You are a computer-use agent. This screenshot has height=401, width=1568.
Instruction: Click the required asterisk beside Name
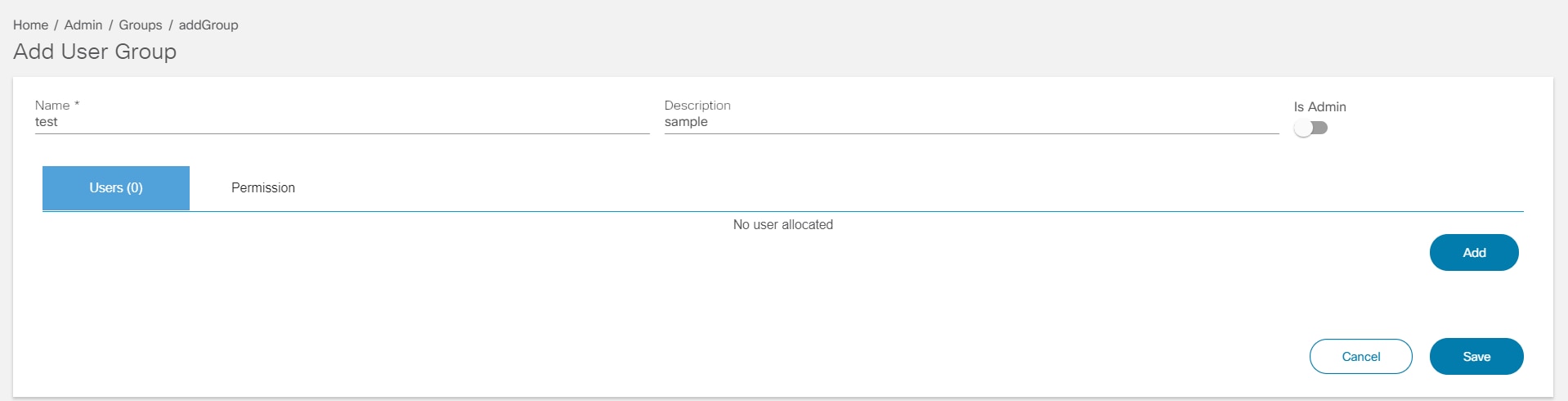(x=77, y=105)
